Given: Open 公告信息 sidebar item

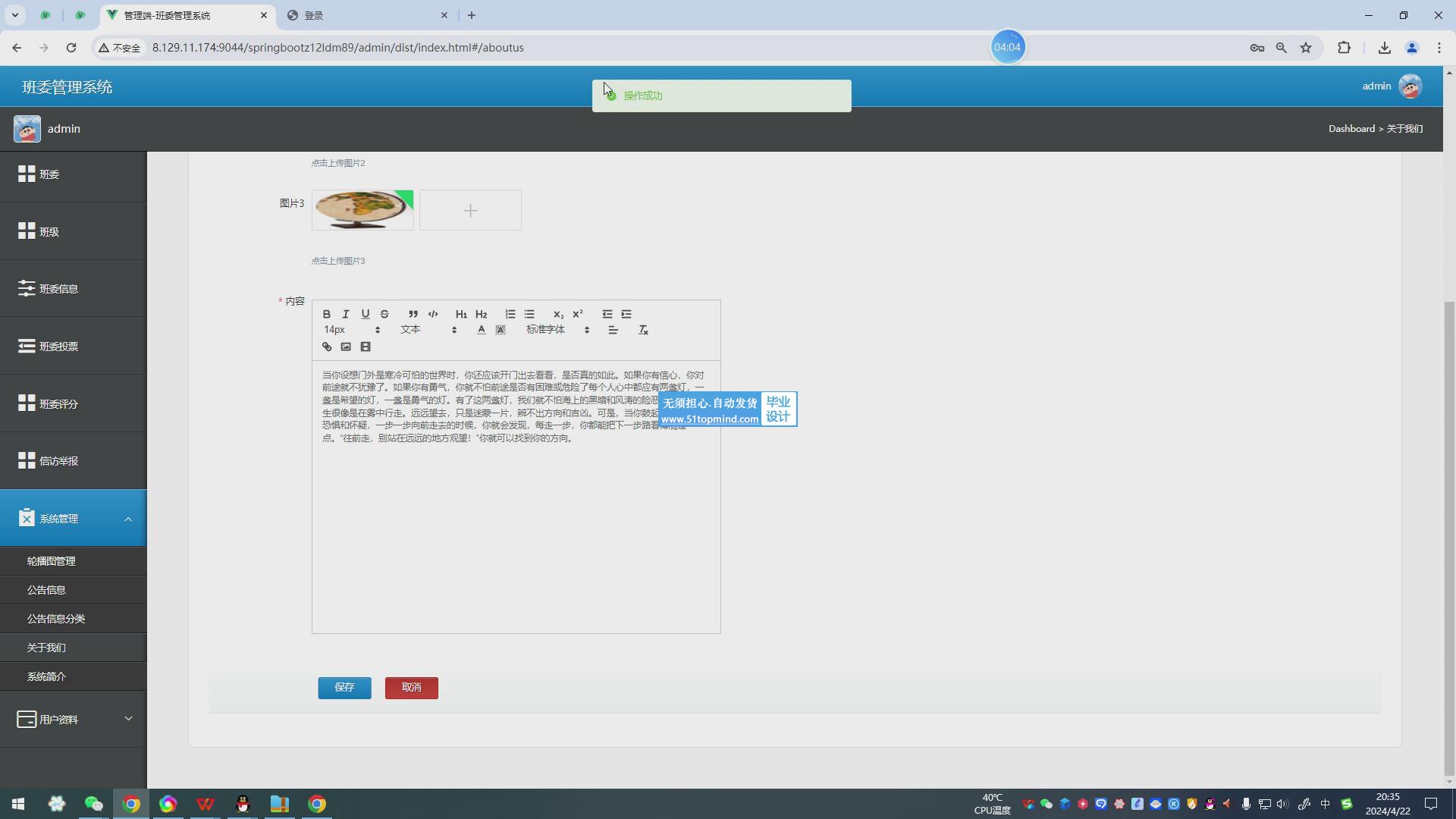Looking at the screenshot, I should pyautogui.click(x=46, y=590).
